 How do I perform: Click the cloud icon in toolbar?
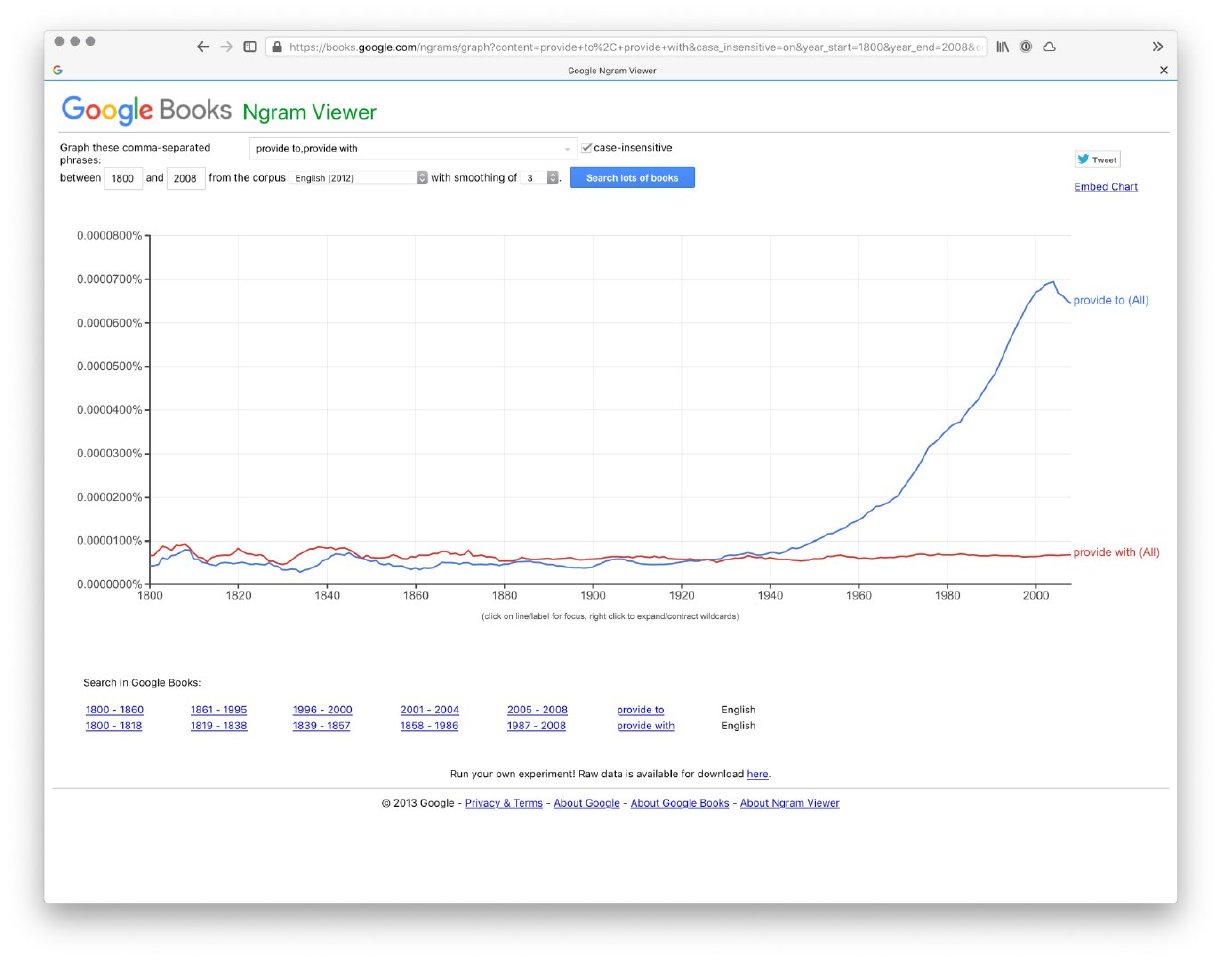click(x=1049, y=47)
